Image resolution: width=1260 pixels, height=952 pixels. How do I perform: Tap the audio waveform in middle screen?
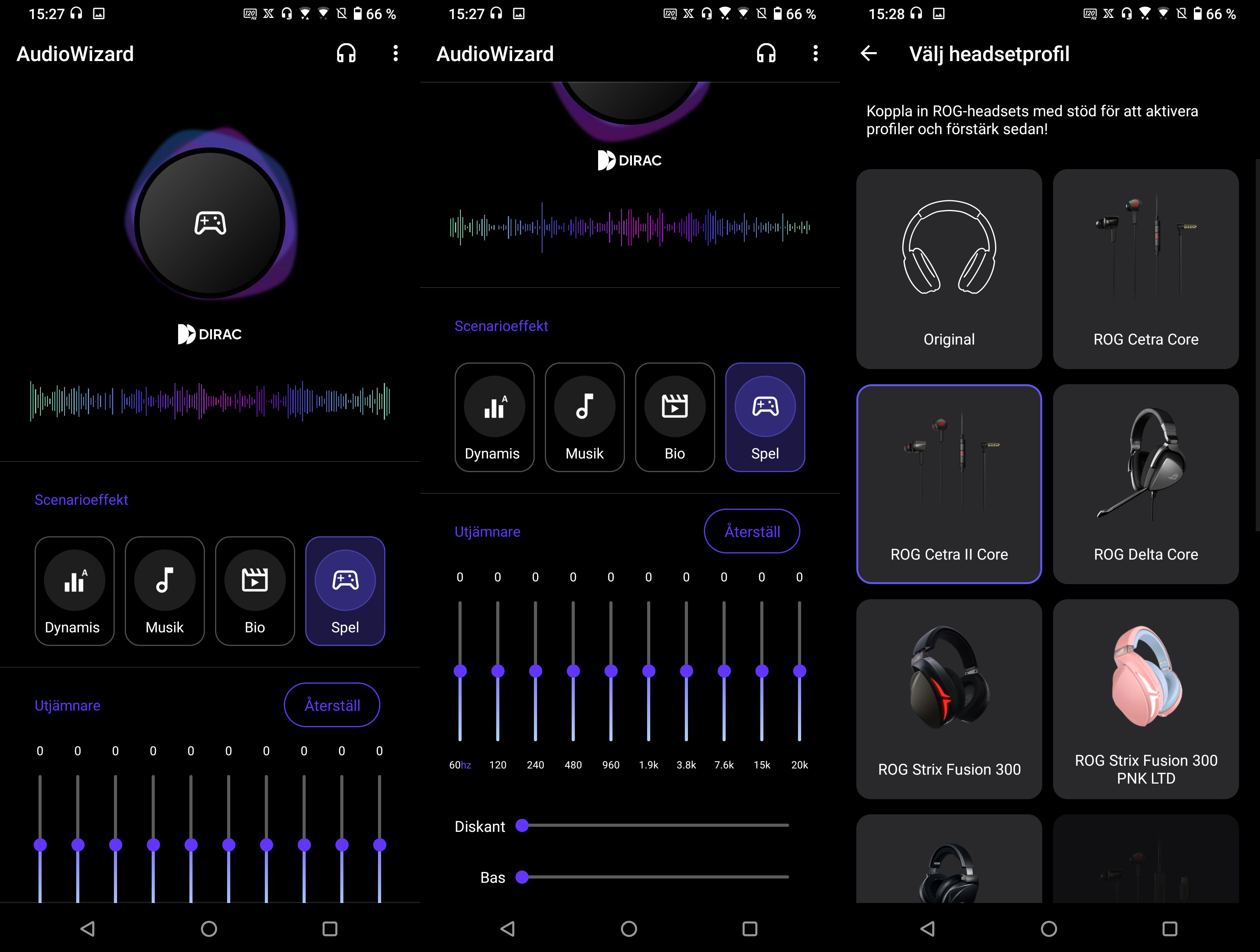pos(630,227)
